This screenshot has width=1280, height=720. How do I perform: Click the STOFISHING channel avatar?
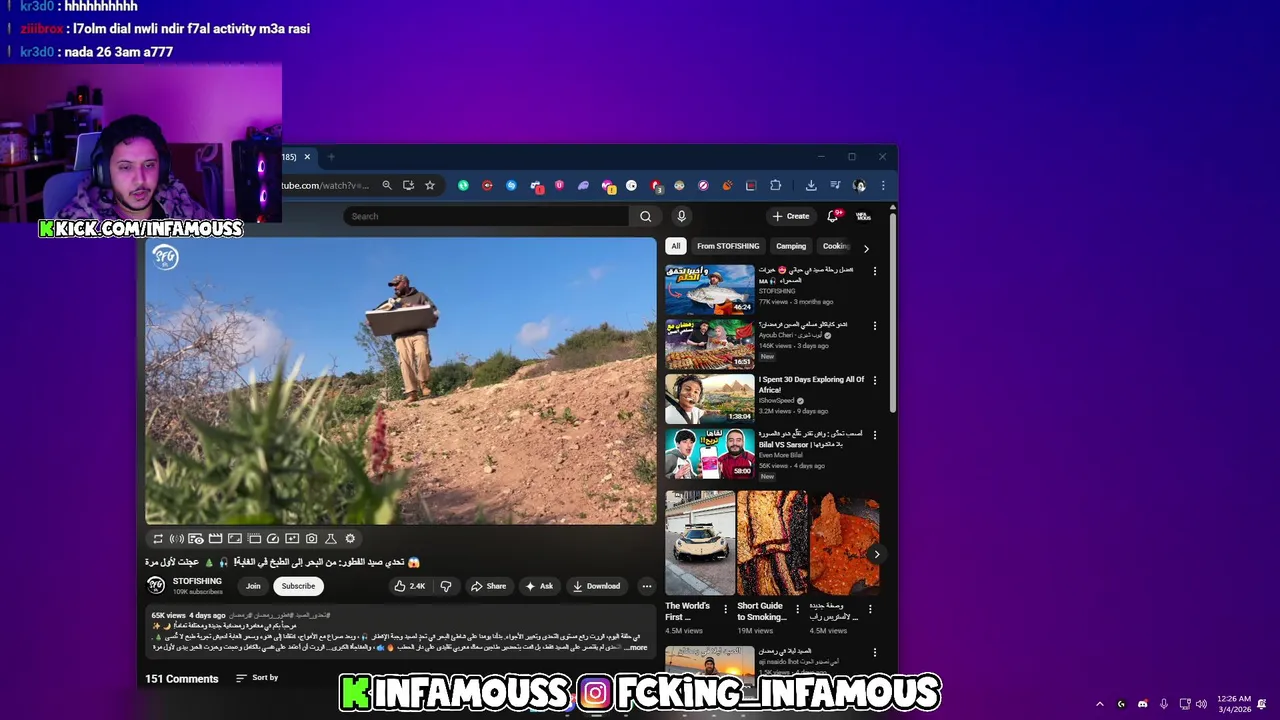(156, 585)
